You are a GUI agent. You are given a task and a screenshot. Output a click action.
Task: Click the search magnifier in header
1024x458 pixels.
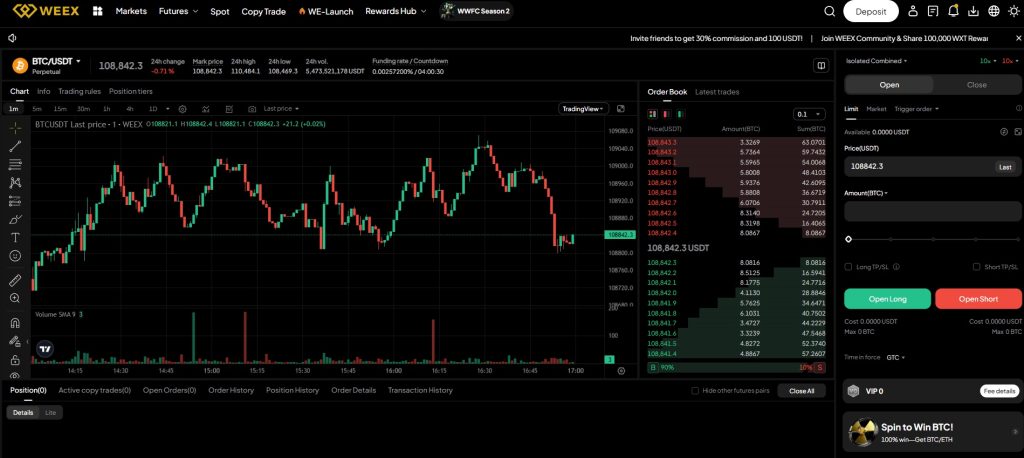[829, 11]
